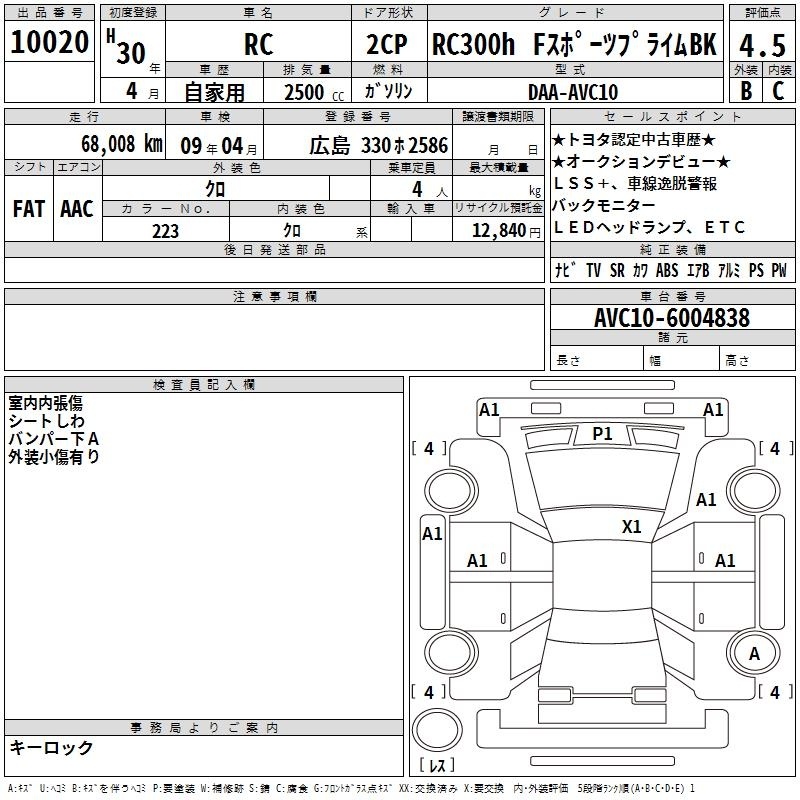Click the exterior grade B cell
Image resolution: width=800 pixels, height=800 pixels.
point(745,91)
